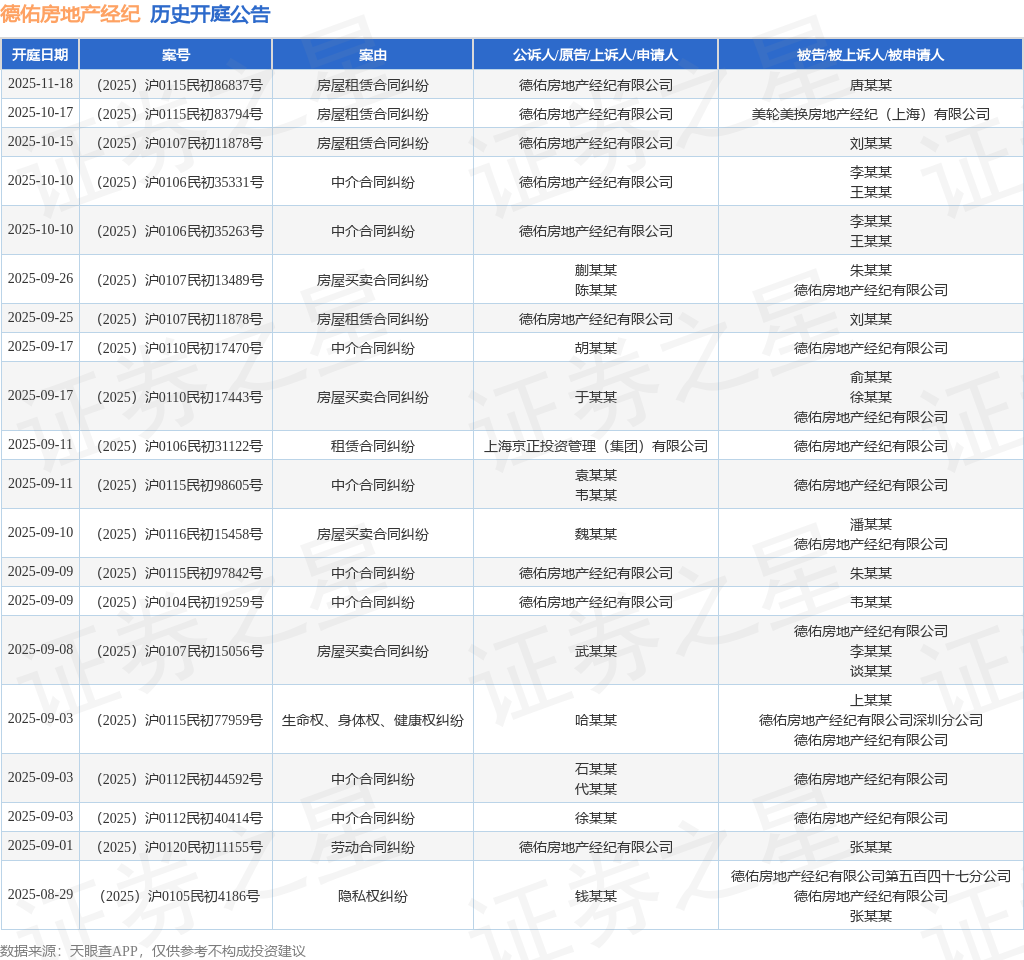Viewport: 1024px width, 960px height.
Task: Select case number 沪0115民初86837号
Action: click(180, 85)
